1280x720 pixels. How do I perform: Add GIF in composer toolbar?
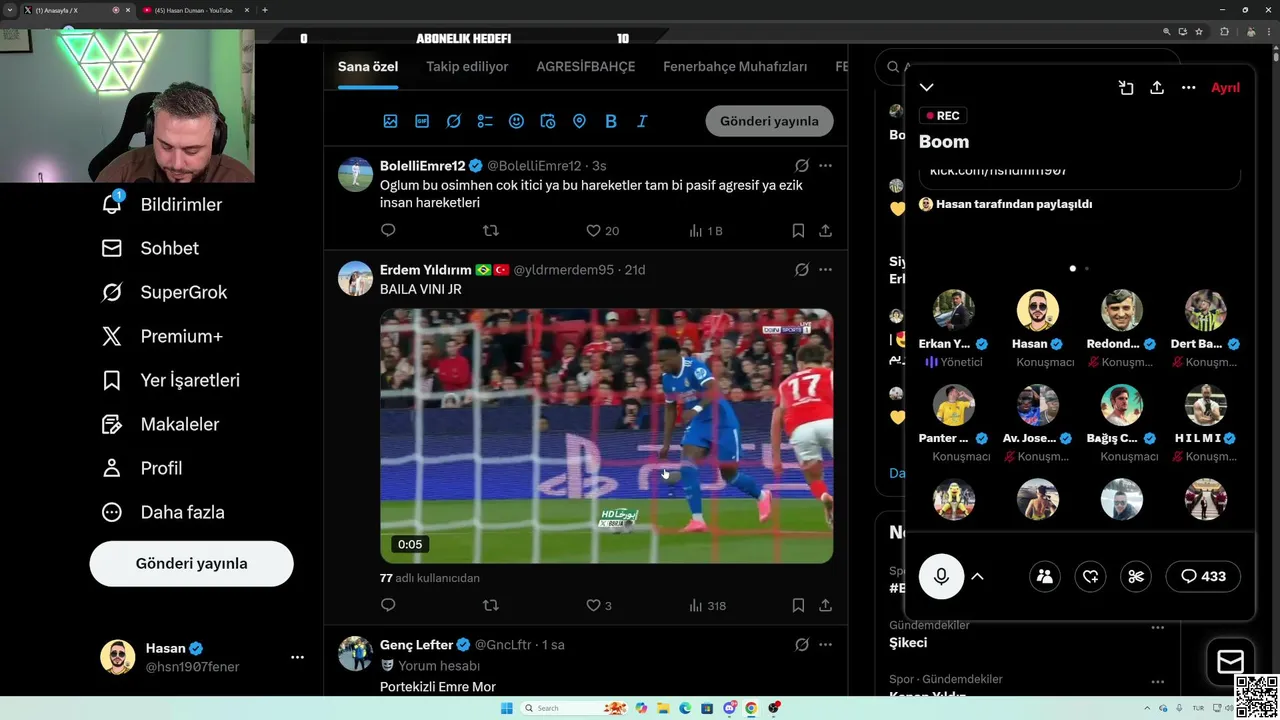[x=422, y=121]
